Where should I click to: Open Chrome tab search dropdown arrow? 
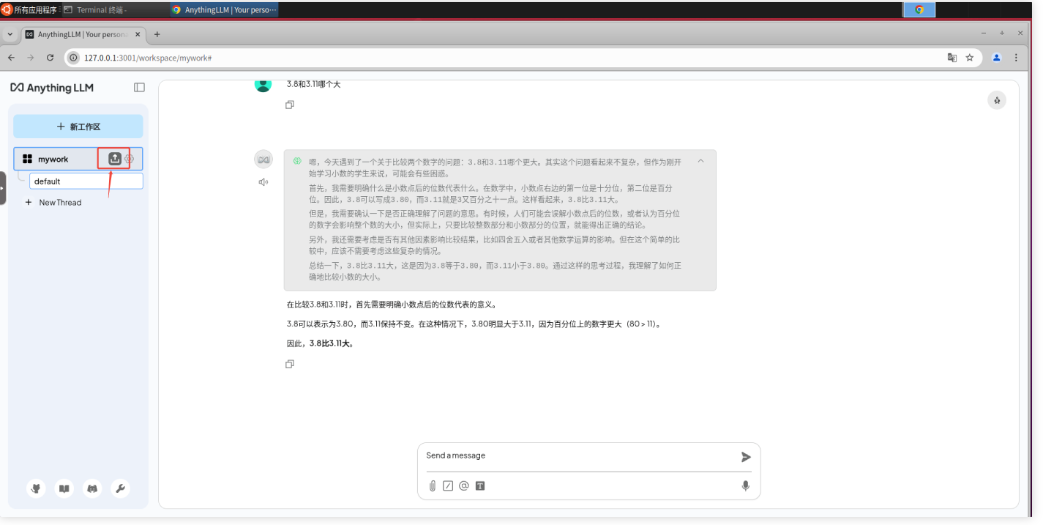point(10,34)
